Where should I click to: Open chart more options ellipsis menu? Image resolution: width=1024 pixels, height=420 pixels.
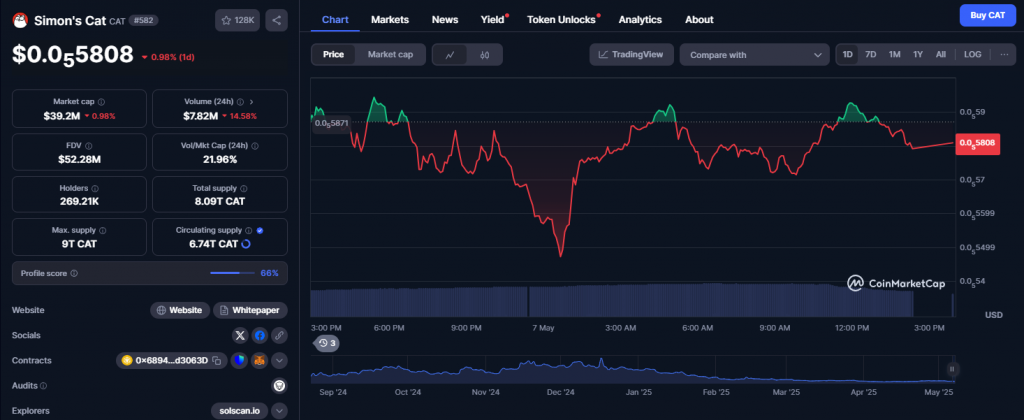[x=1004, y=55]
